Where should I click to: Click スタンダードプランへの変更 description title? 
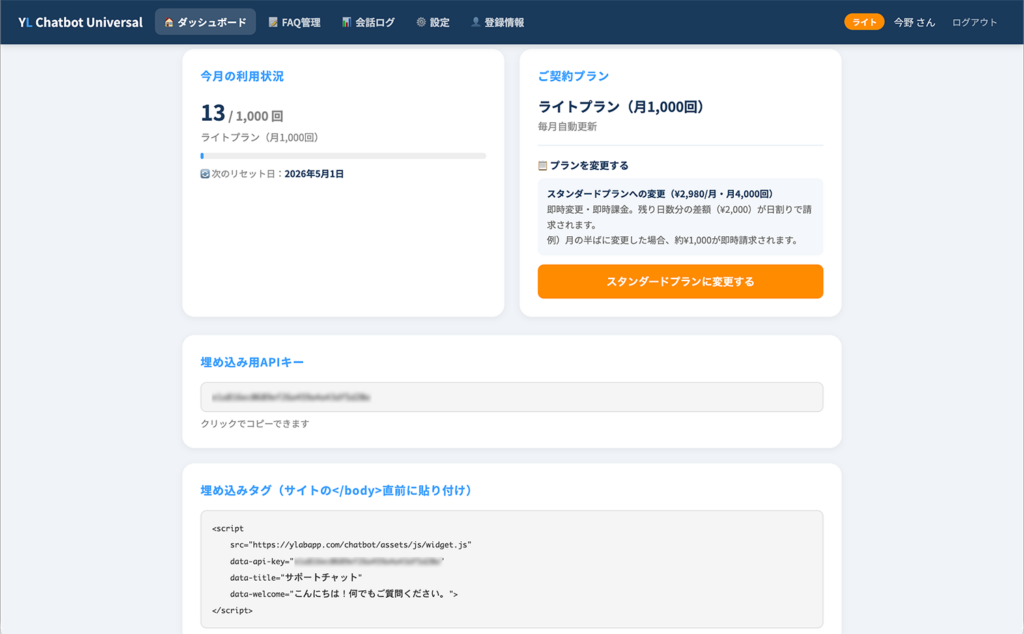[660, 194]
